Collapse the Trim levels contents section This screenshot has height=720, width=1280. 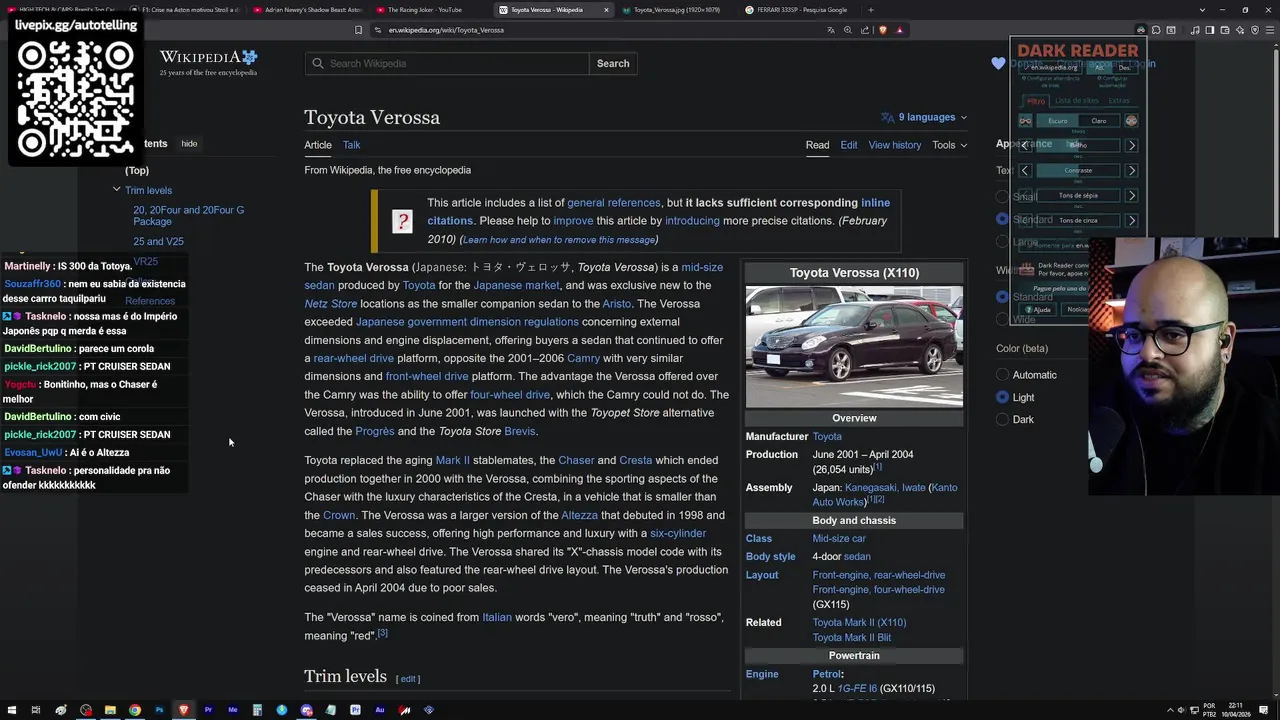tap(116, 190)
